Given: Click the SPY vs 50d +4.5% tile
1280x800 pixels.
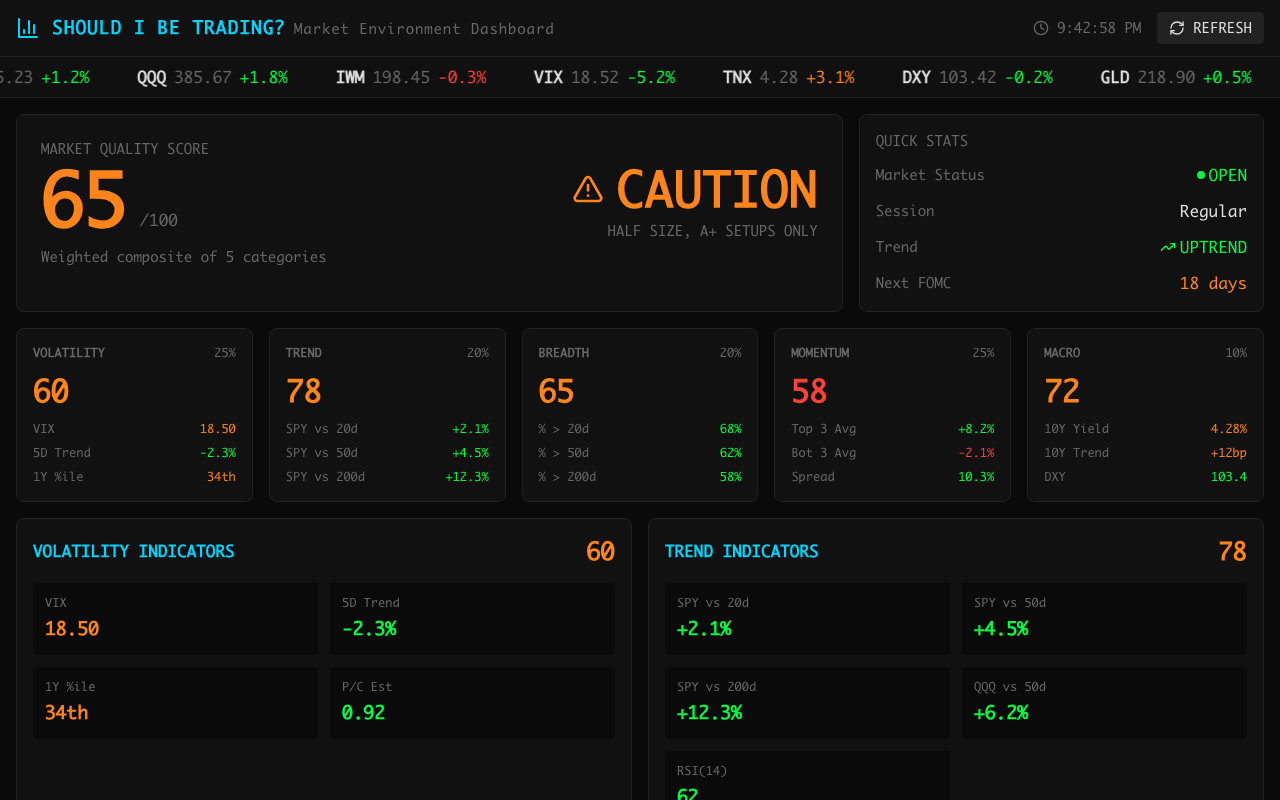Looking at the screenshot, I should point(1104,619).
